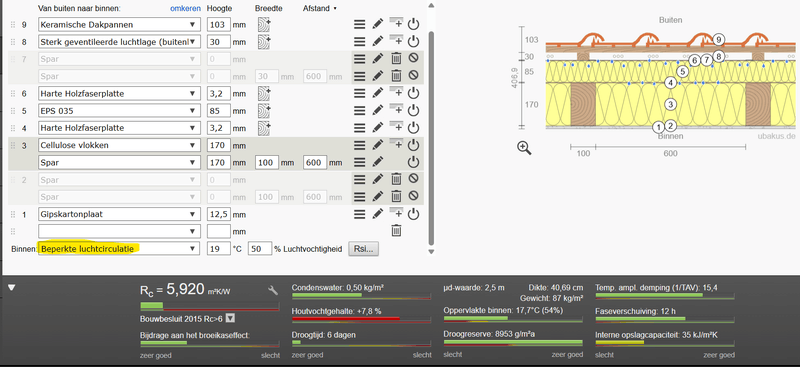
Task: Add wood framing to layer 8 luchtlaag
Action: click(264, 42)
